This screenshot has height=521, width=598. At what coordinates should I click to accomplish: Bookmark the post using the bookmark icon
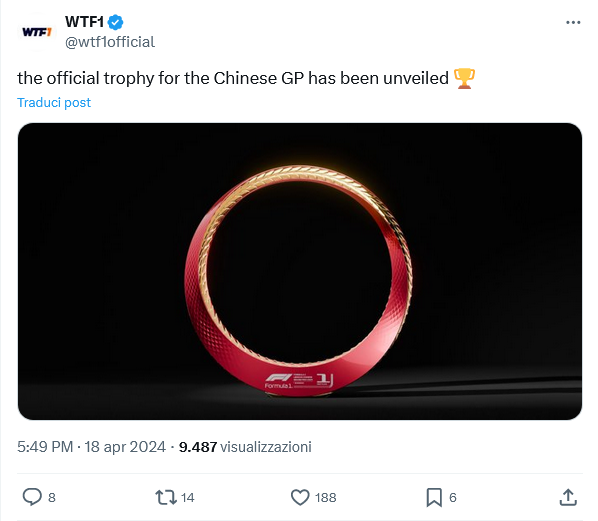[434, 497]
